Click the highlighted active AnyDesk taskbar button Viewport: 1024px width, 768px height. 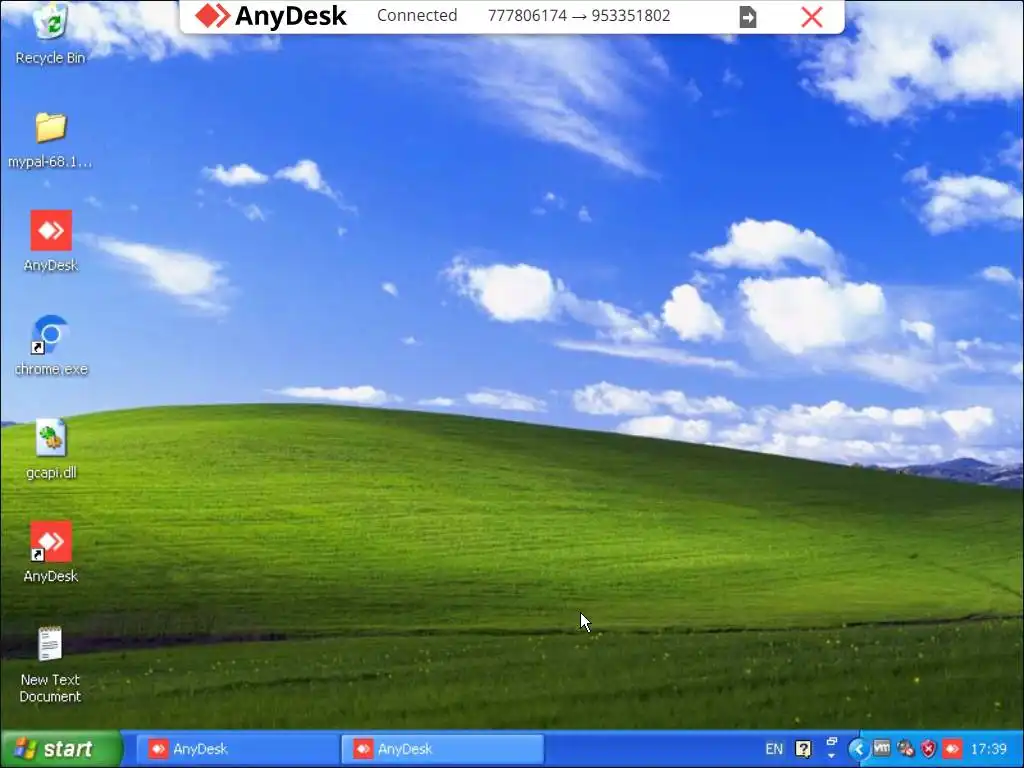(x=443, y=749)
